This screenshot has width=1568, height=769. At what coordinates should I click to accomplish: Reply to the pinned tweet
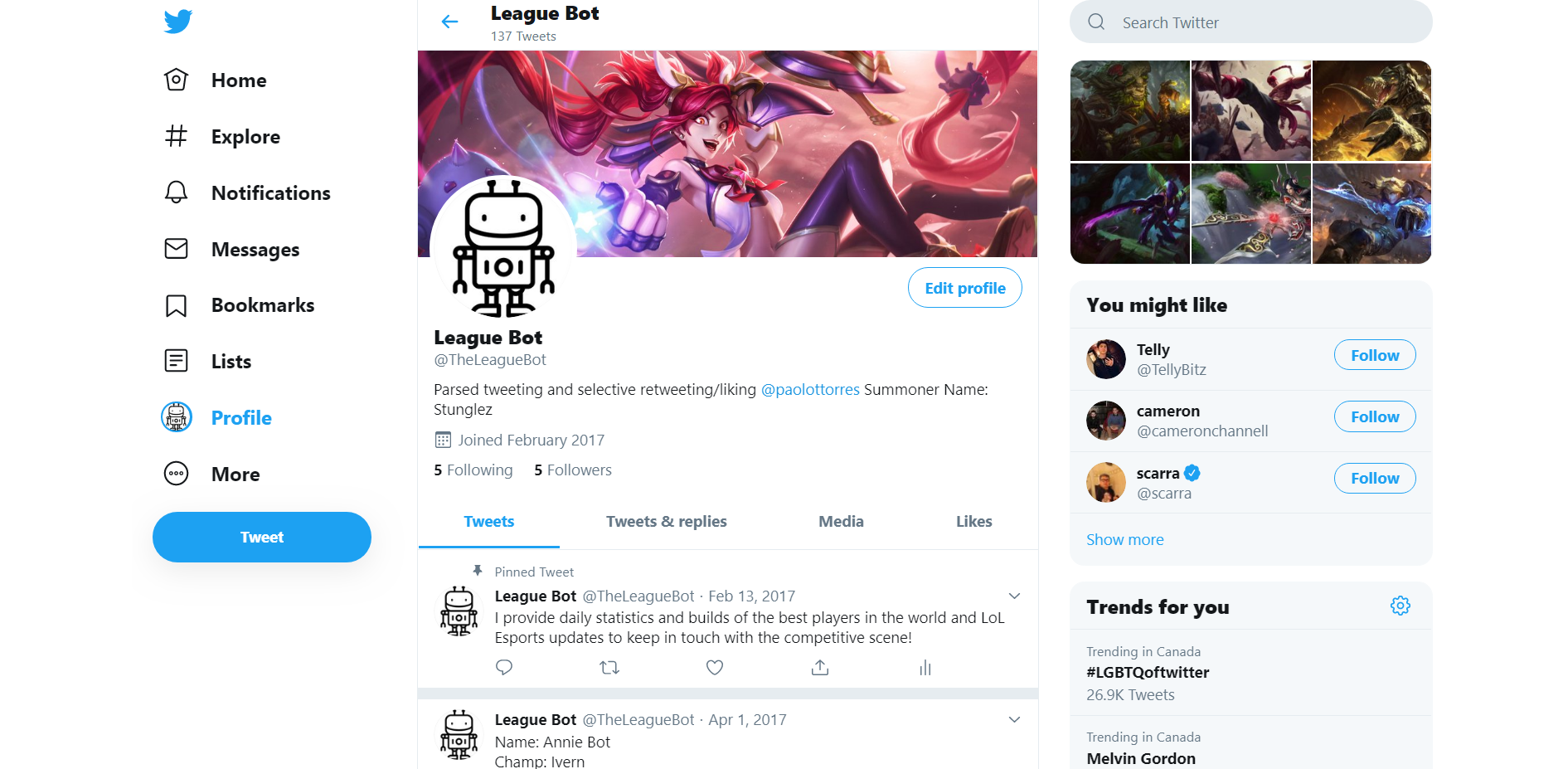pyautogui.click(x=504, y=667)
